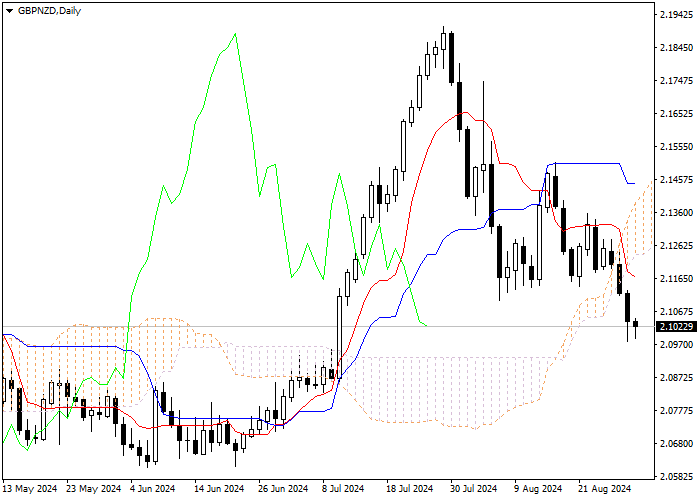Click the 2.17475 price axis label
This screenshot has width=700, height=500.
(676, 81)
